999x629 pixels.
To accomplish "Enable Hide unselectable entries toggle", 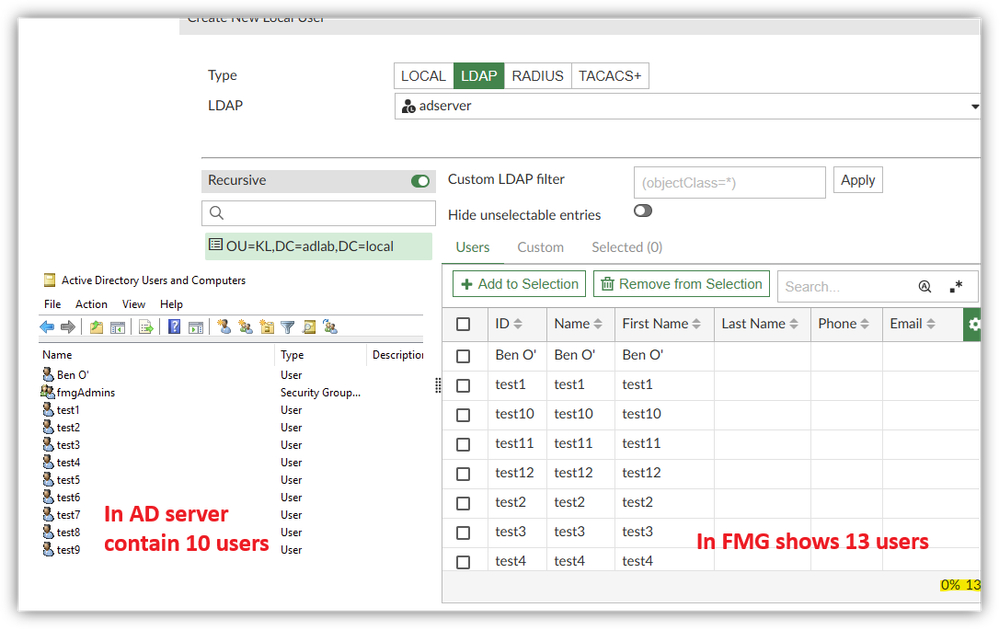I will (642, 211).
